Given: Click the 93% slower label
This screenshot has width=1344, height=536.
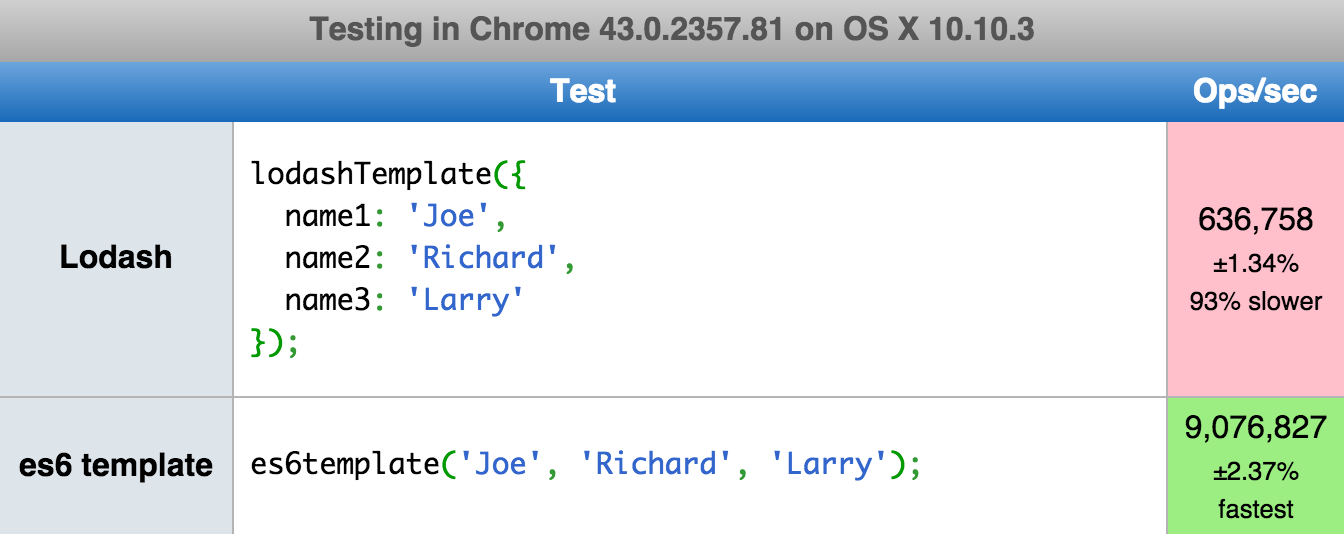Looking at the screenshot, I should tap(1255, 301).
